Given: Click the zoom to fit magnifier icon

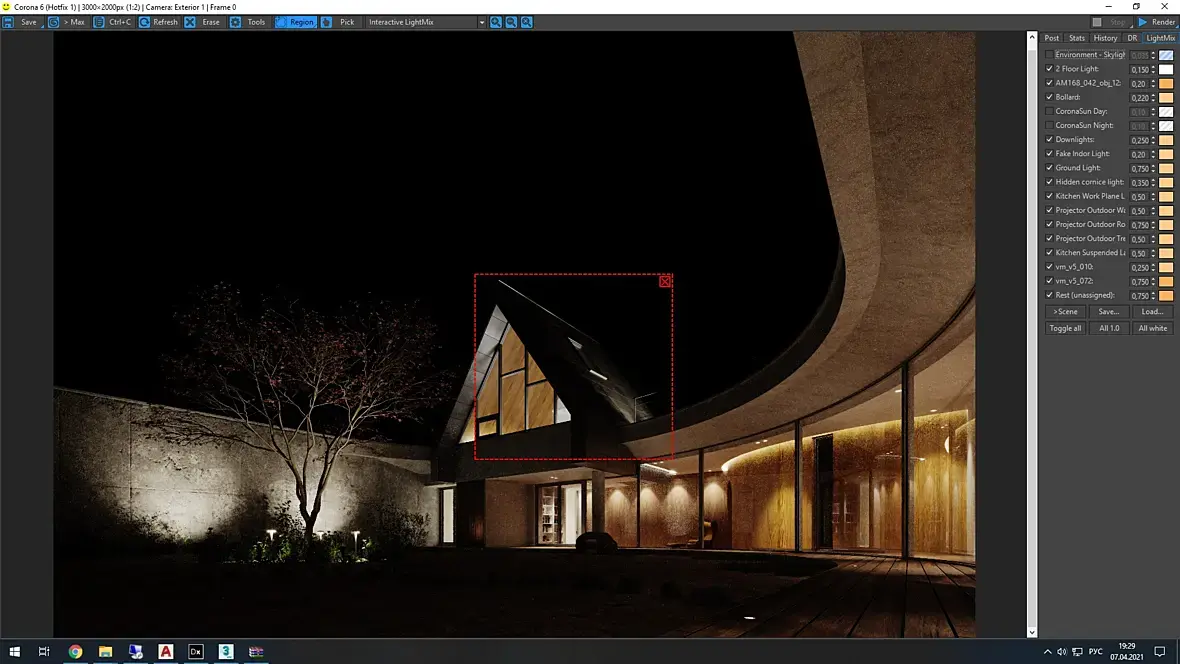Looking at the screenshot, I should [x=527, y=22].
